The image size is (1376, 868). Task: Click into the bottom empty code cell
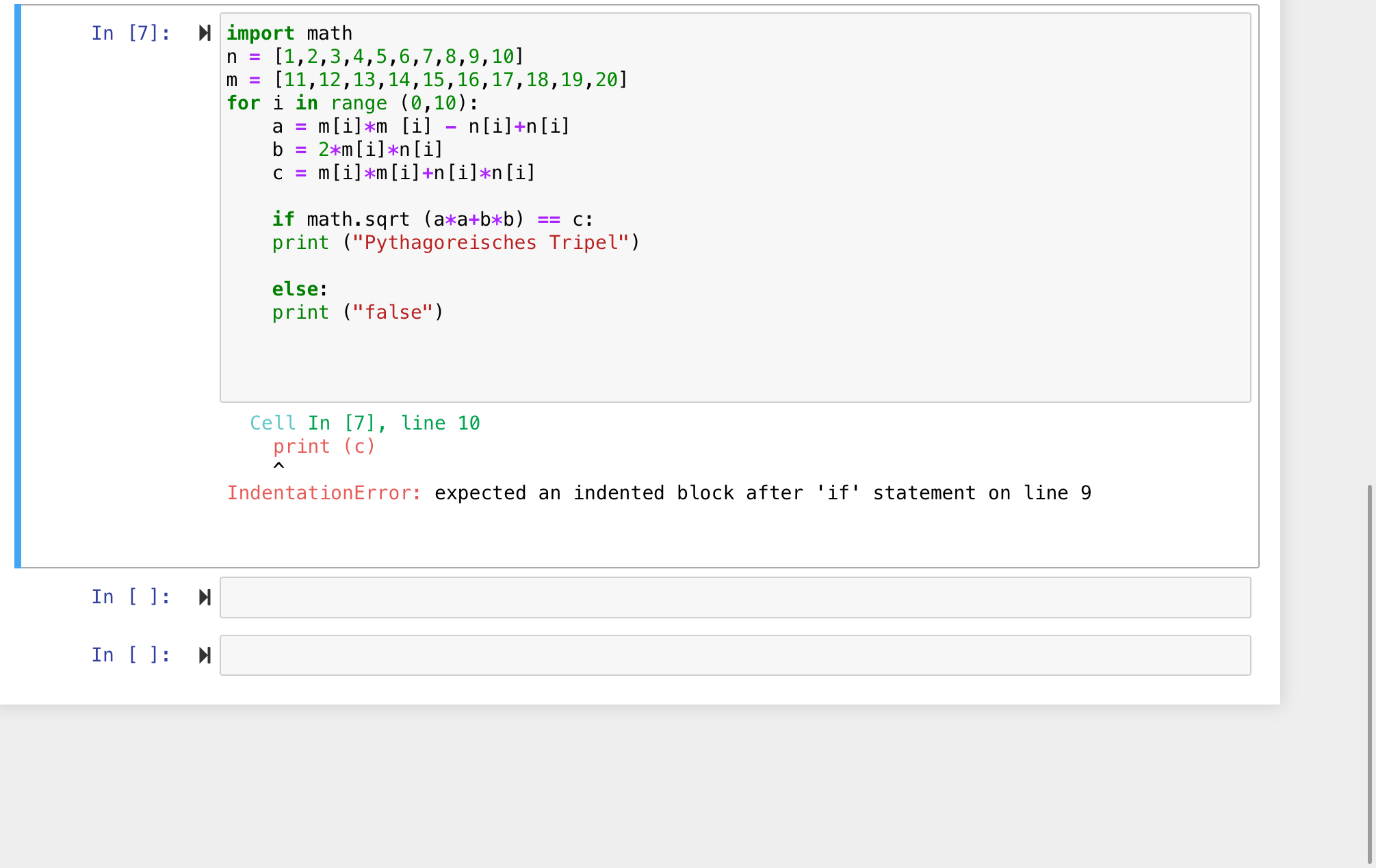point(734,655)
